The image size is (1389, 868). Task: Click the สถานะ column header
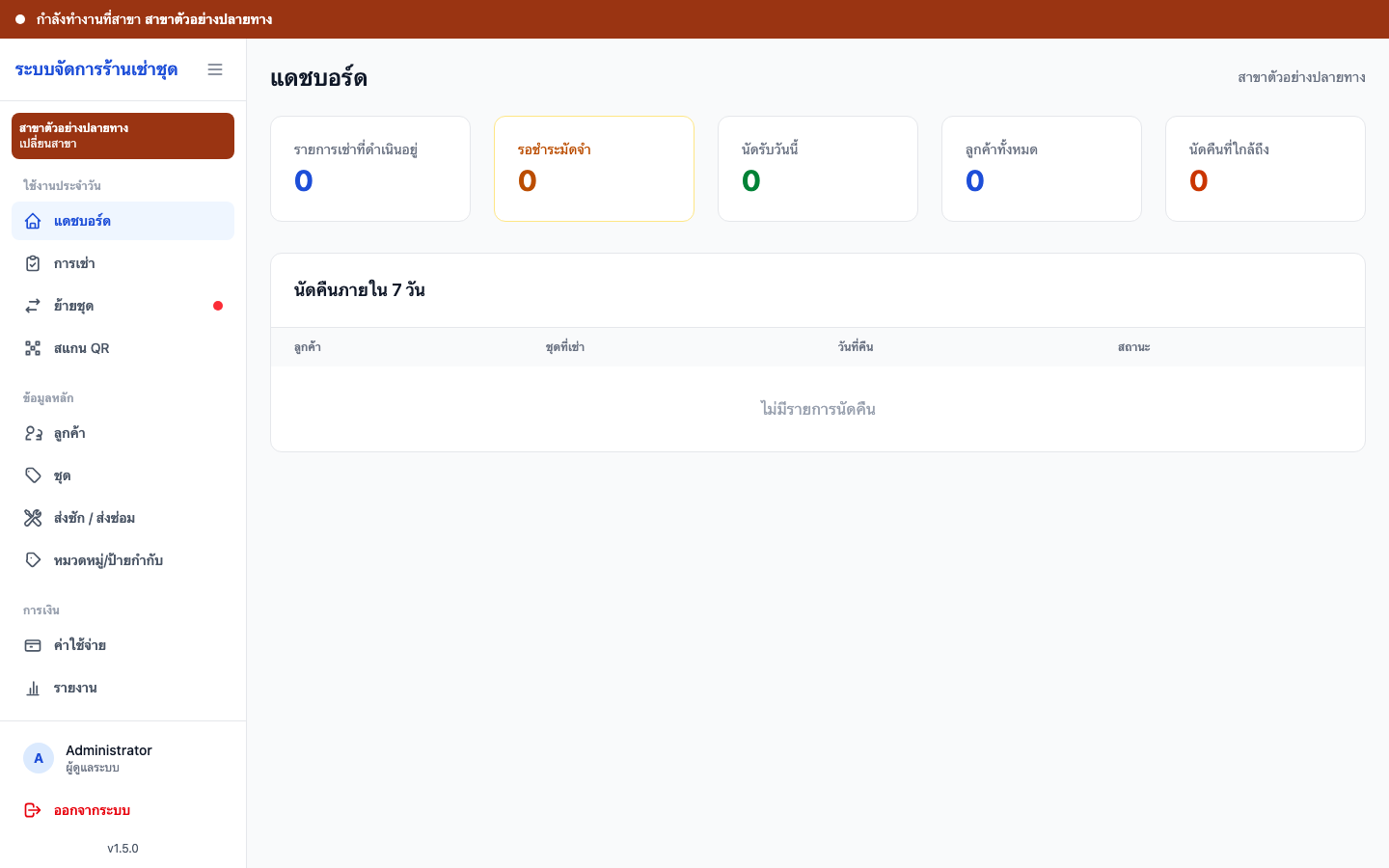1134,347
